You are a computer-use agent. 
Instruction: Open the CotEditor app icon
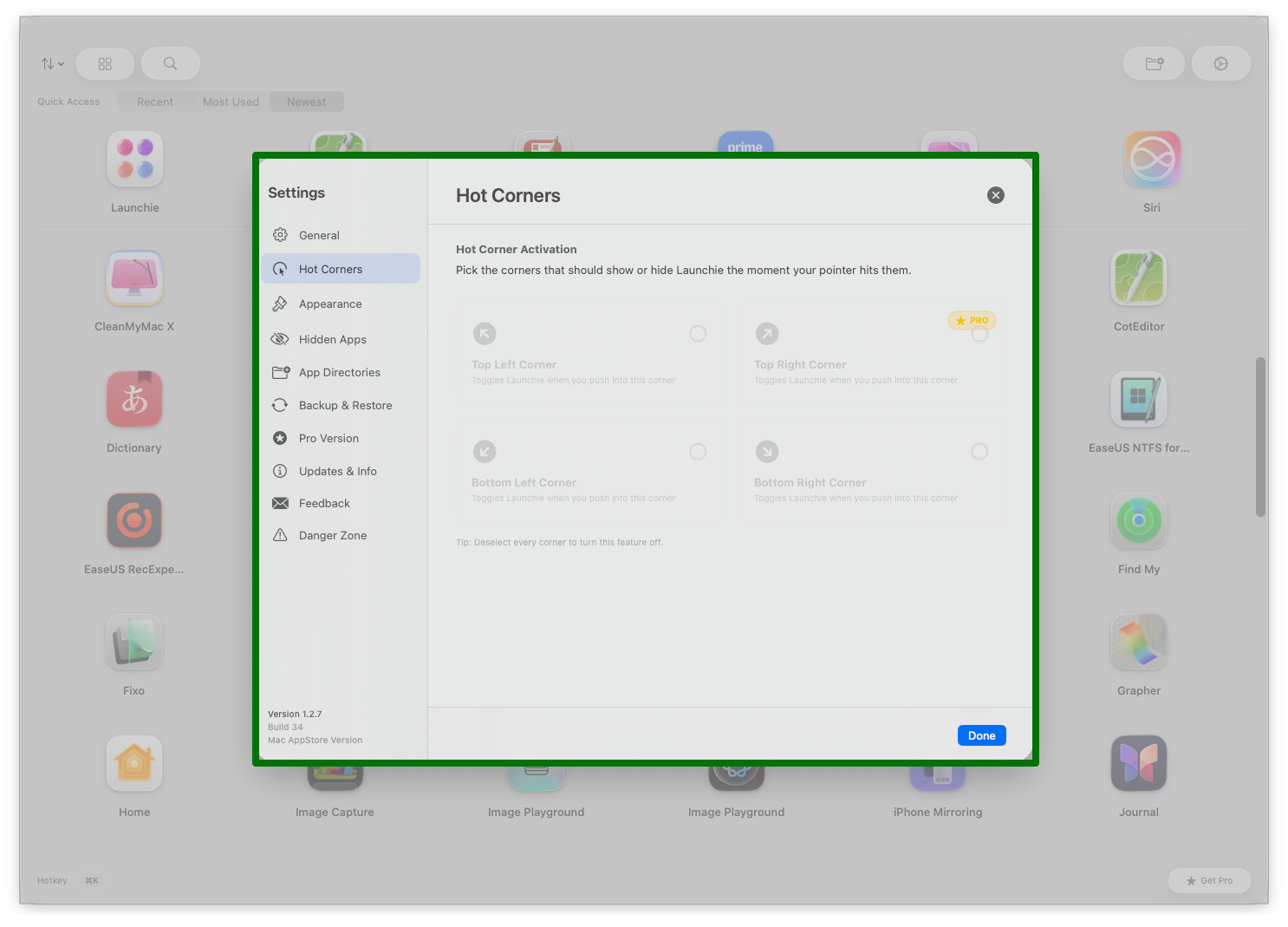[x=1139, y=278]
